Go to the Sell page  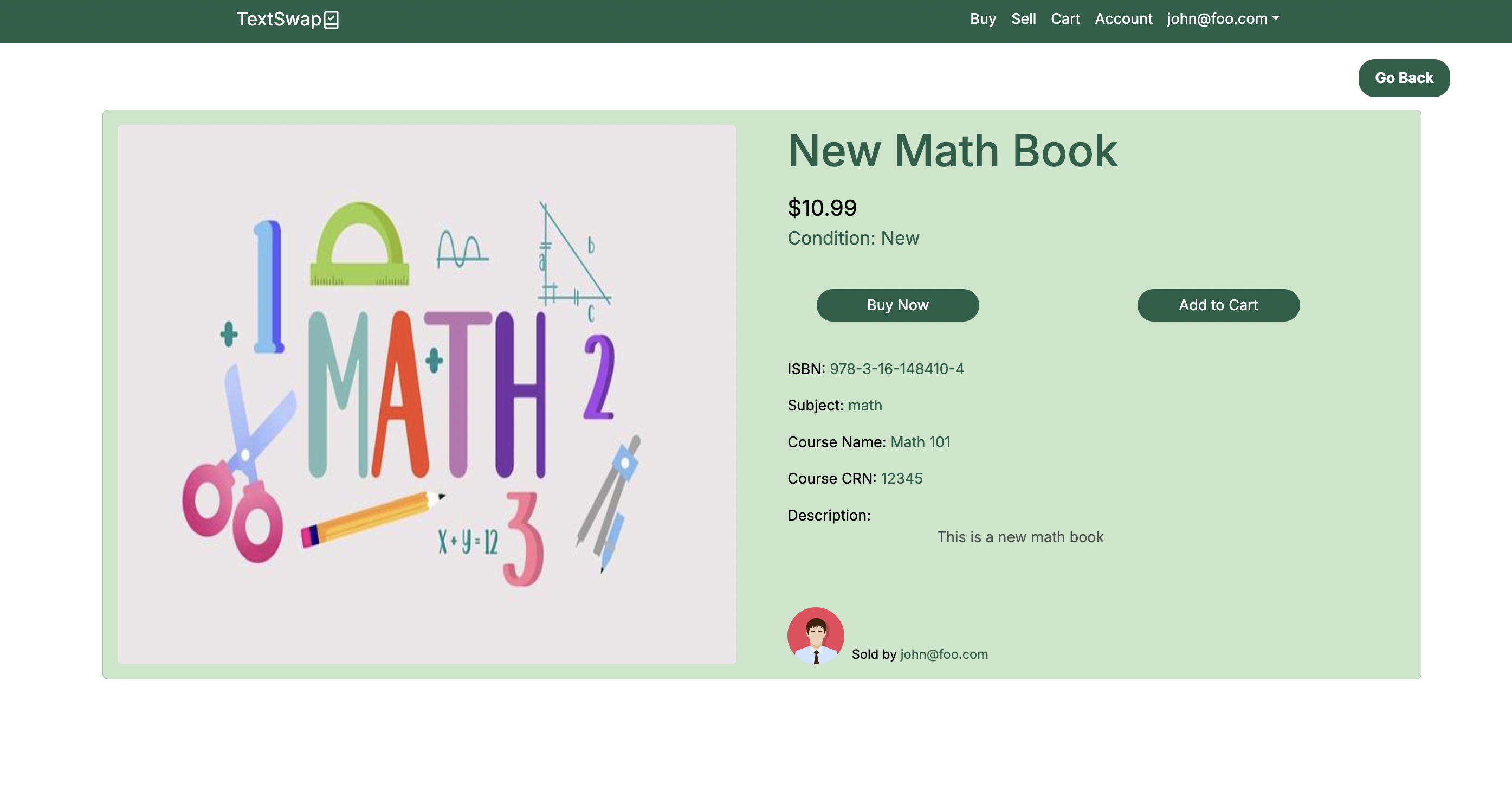point(1023,19)
